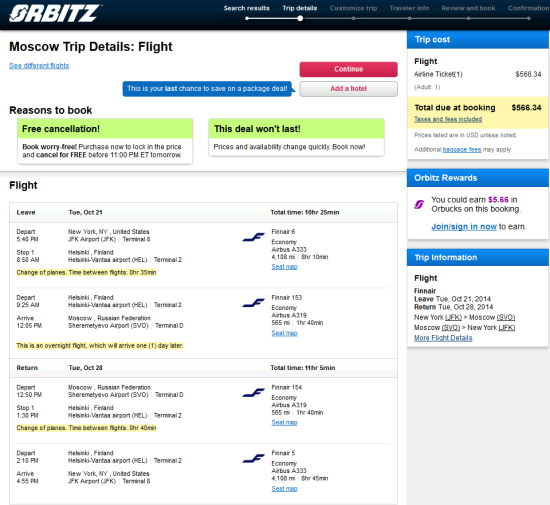Click Total time: 10hr 25min text
Screen dimensions: 550x505
[304, 213]
